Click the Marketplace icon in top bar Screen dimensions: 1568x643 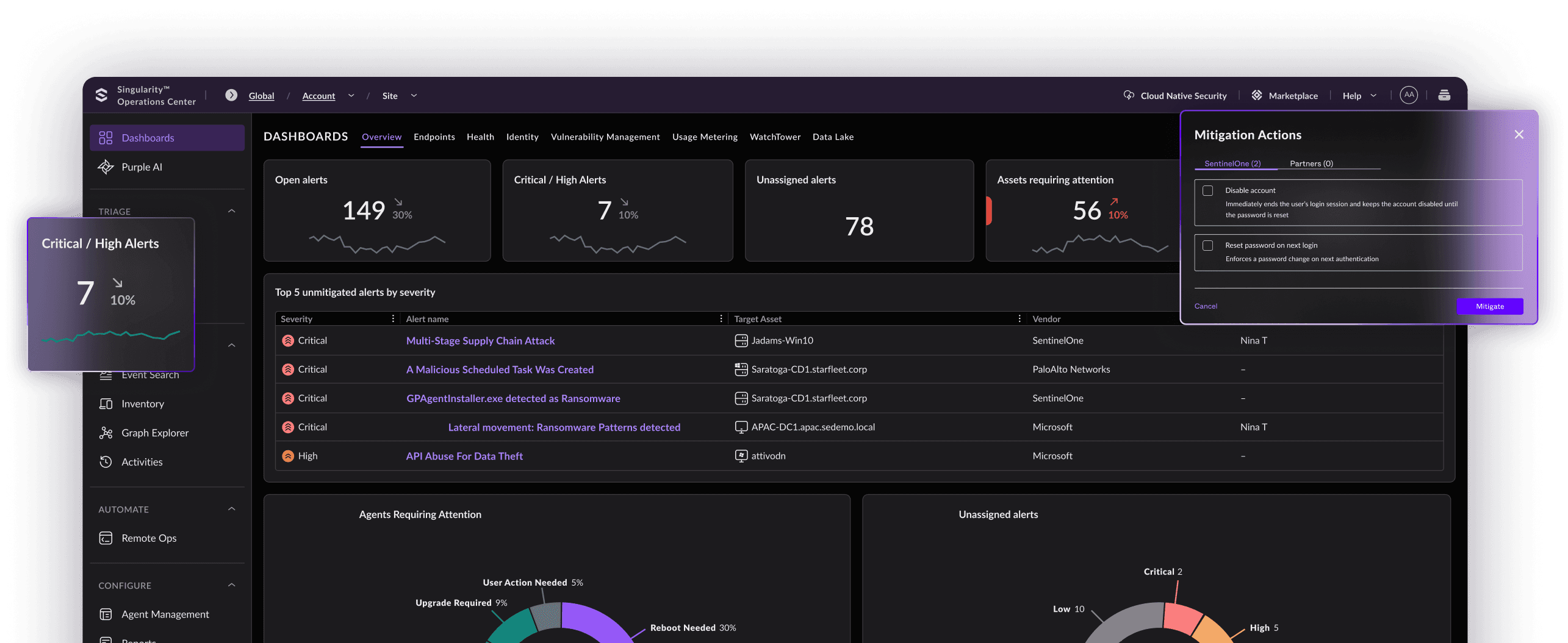(x=1257, y=95)
